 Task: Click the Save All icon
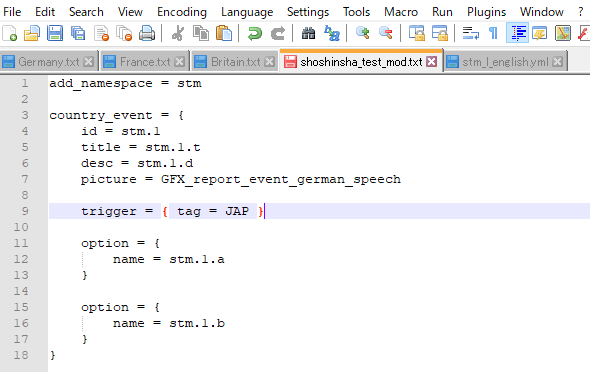[78, 33]
